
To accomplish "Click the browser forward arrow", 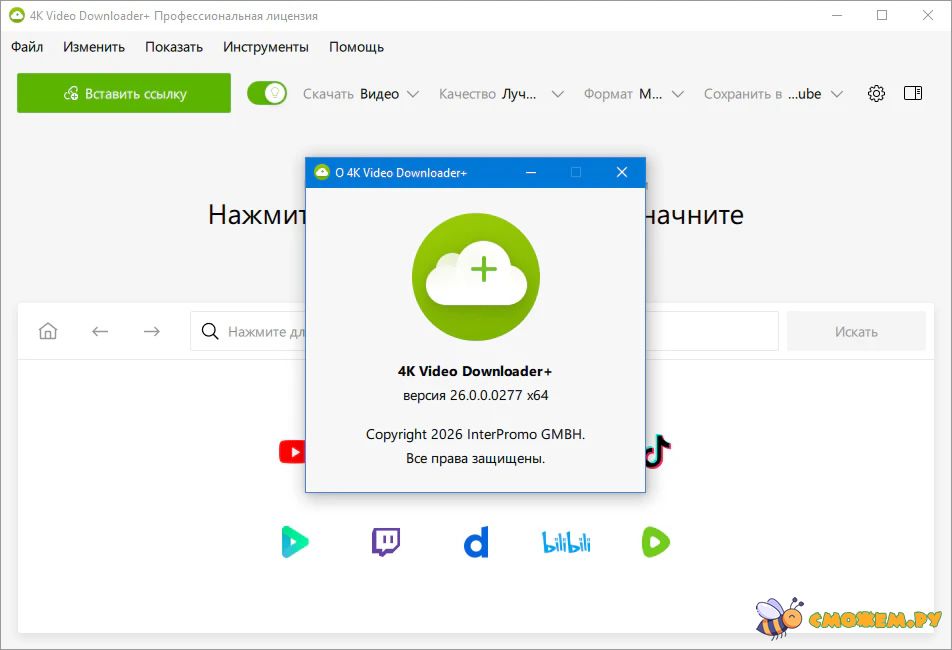I will (x=151, y=331).
